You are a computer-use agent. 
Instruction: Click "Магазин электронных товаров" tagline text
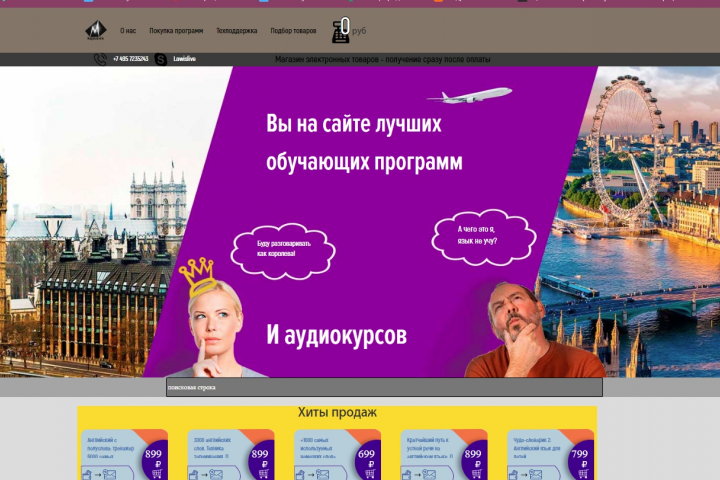382,59
